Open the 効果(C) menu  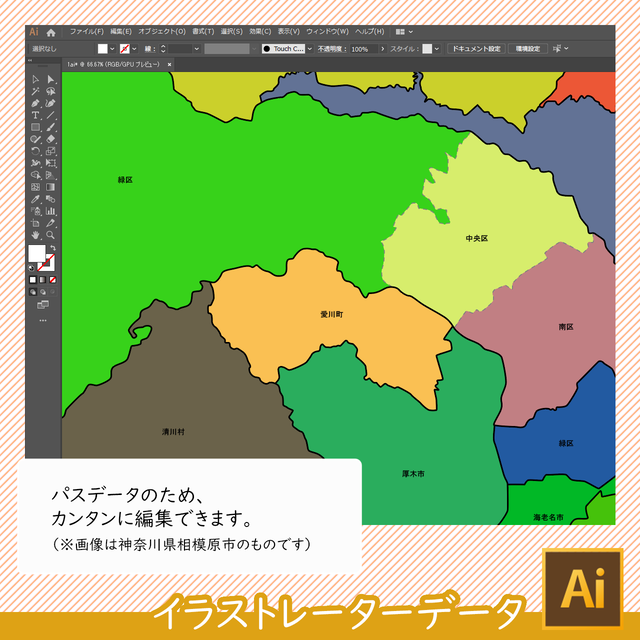(x=260, y=32)
